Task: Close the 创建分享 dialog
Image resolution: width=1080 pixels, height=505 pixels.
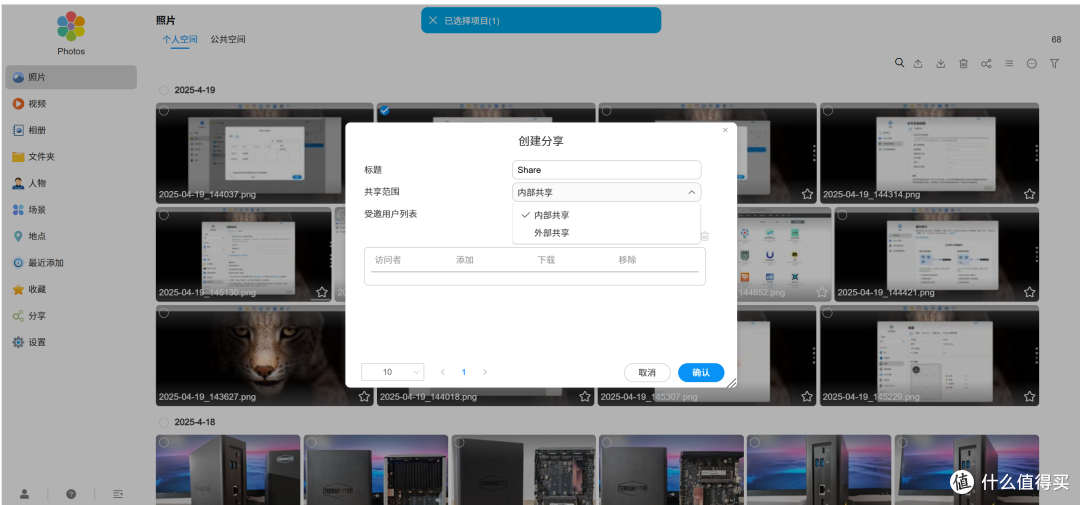Action: [x=725, y=130]
